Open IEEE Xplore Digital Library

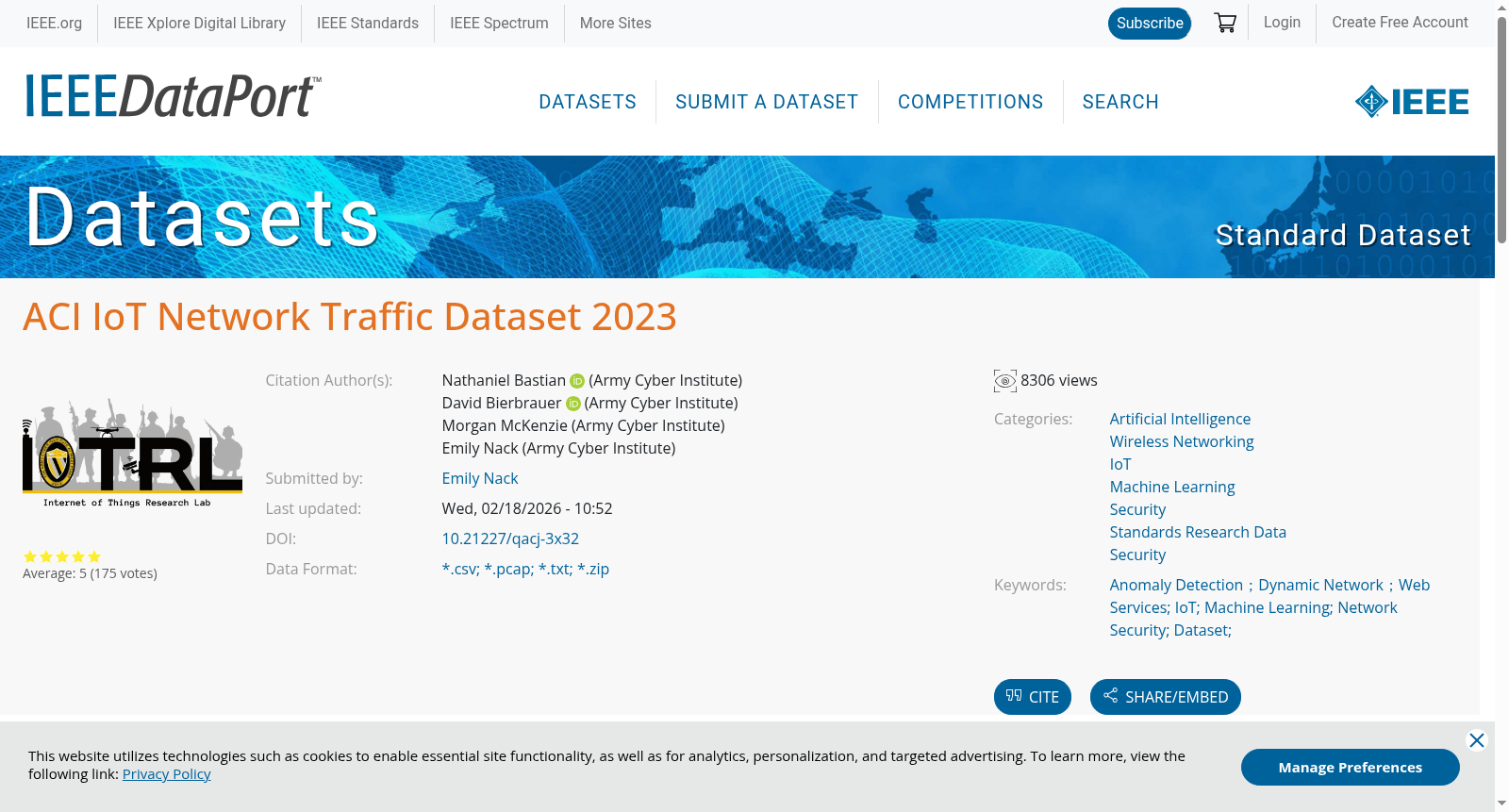pos(199,23)
